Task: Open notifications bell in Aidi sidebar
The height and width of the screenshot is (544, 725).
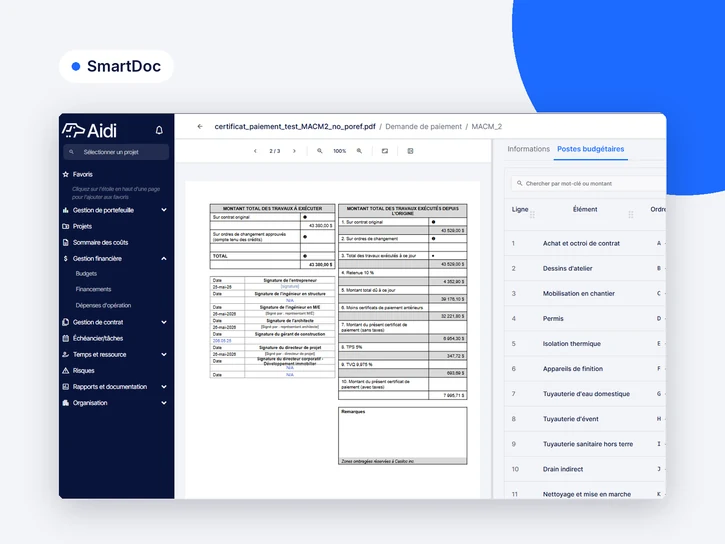Action: click(159, 130)
